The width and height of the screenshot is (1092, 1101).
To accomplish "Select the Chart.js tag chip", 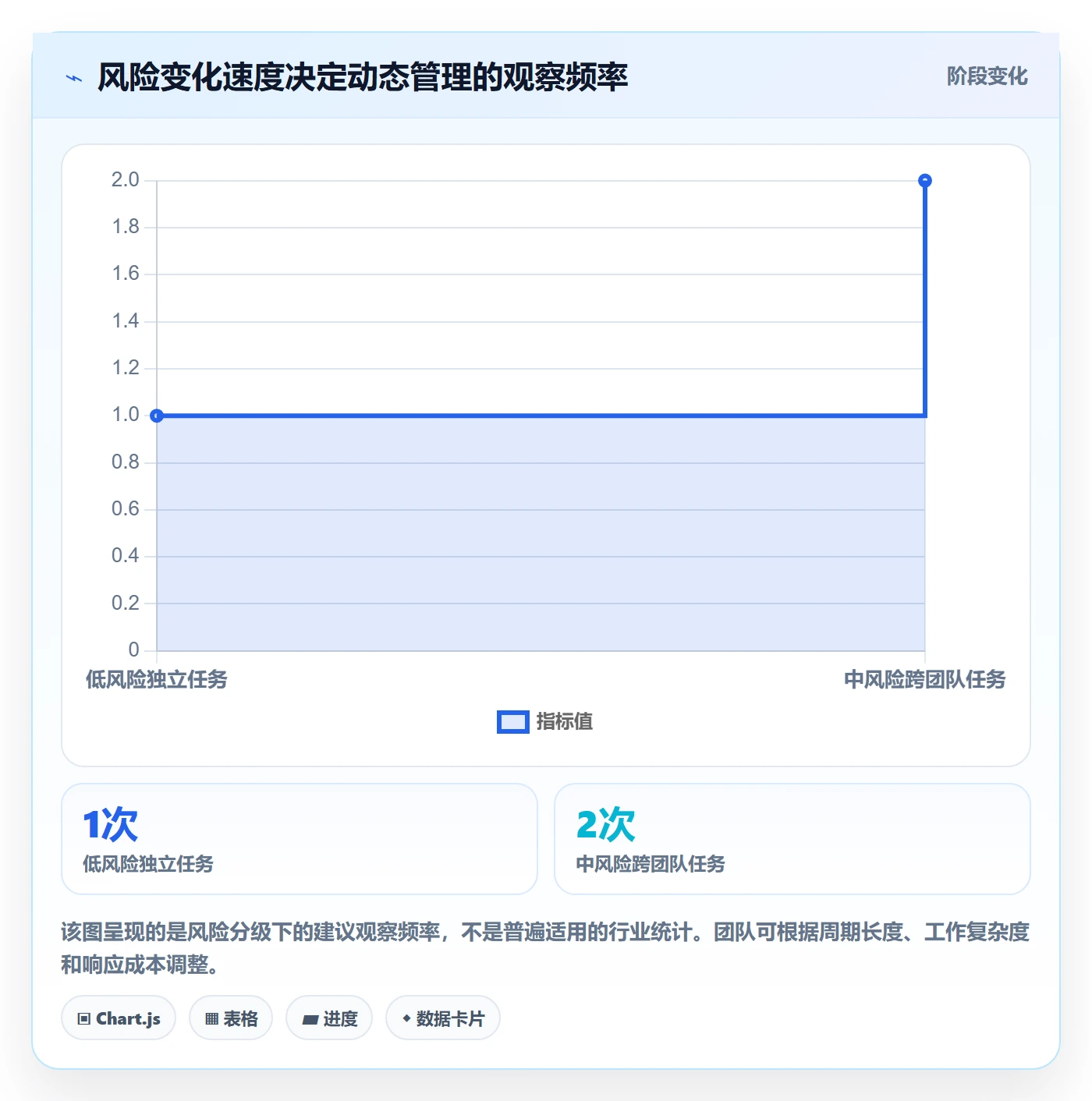I will click(119, 1018).
